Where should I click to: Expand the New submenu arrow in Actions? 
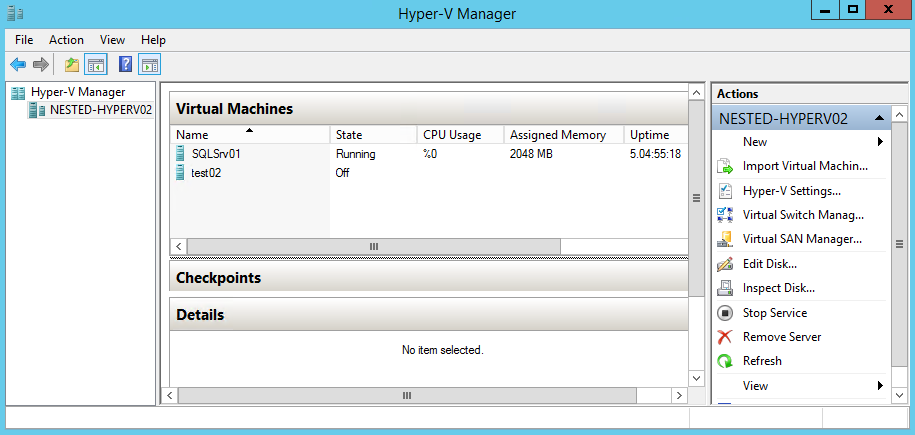click(880, 142)
